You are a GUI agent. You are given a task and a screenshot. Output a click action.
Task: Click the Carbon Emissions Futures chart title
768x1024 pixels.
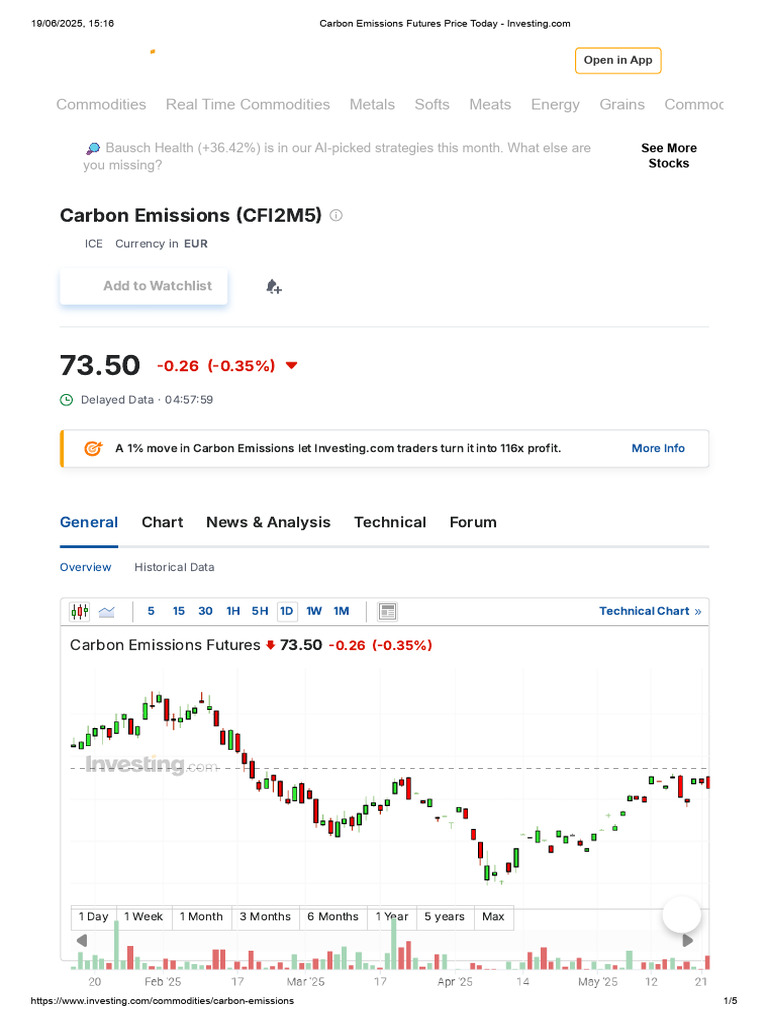click(165, 645)
